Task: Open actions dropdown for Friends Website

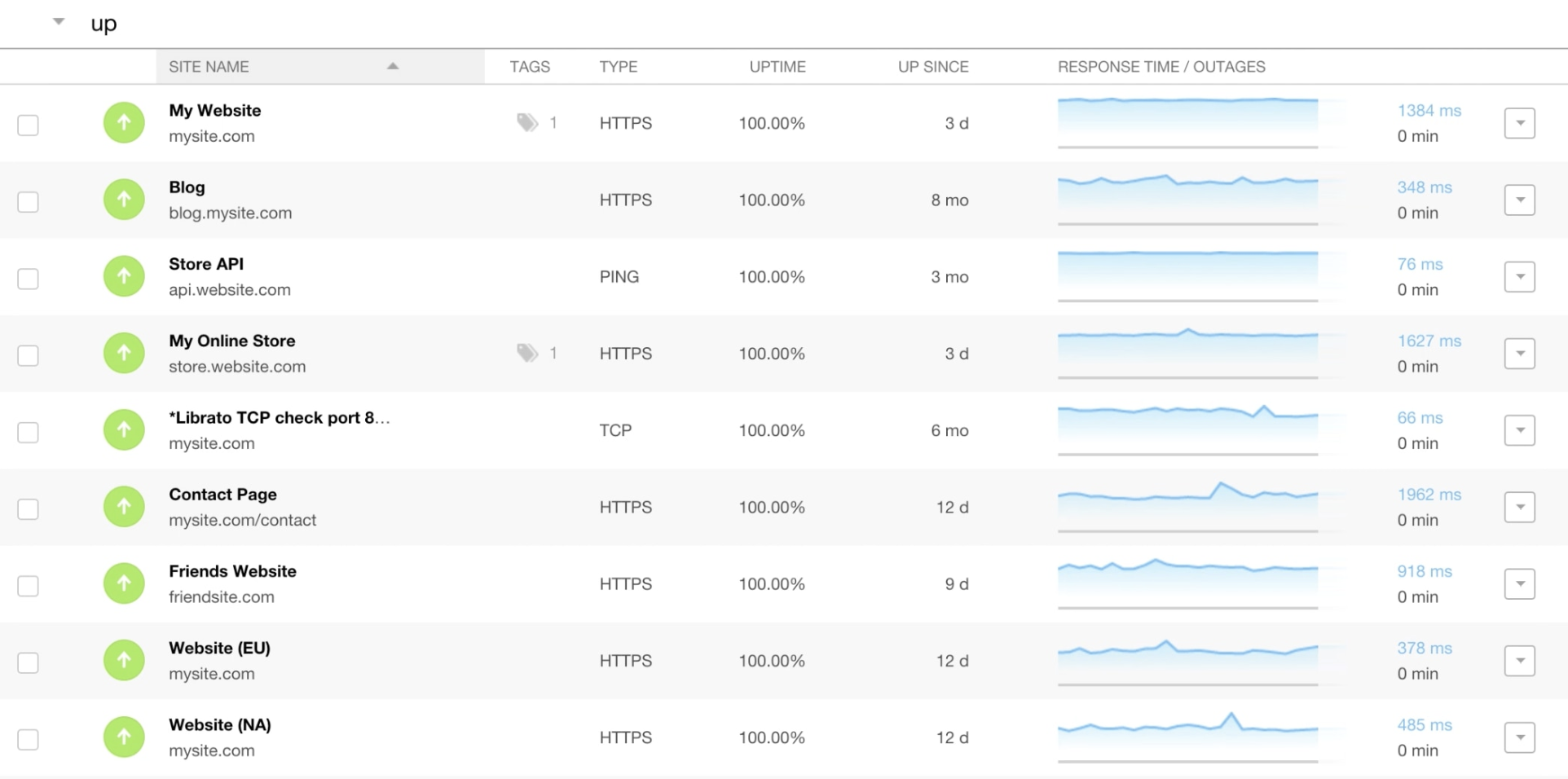Action: 1520,583
